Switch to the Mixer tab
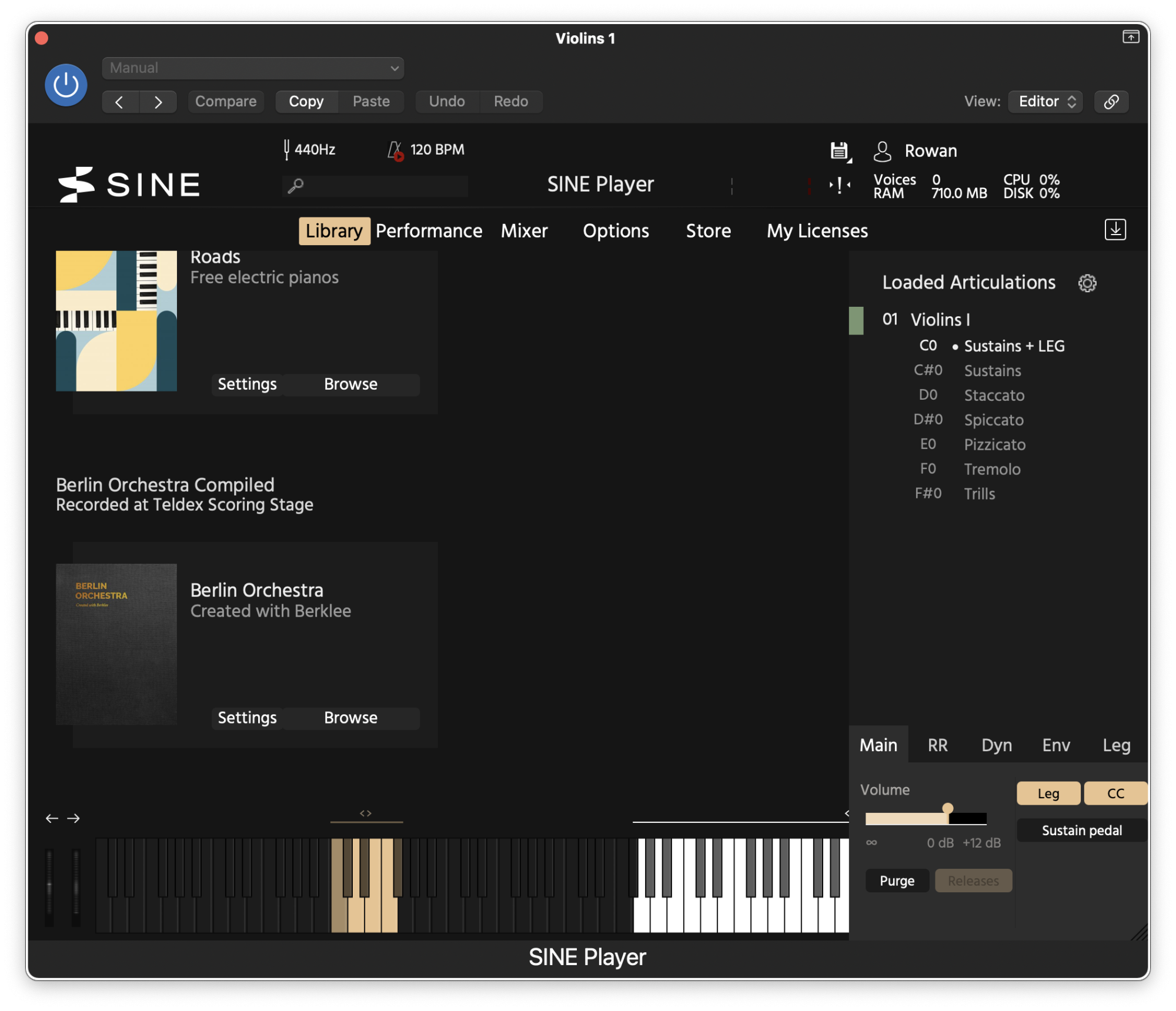Image resolution: width=1176 pixels, height=1011 pixels. pos(524,231)
